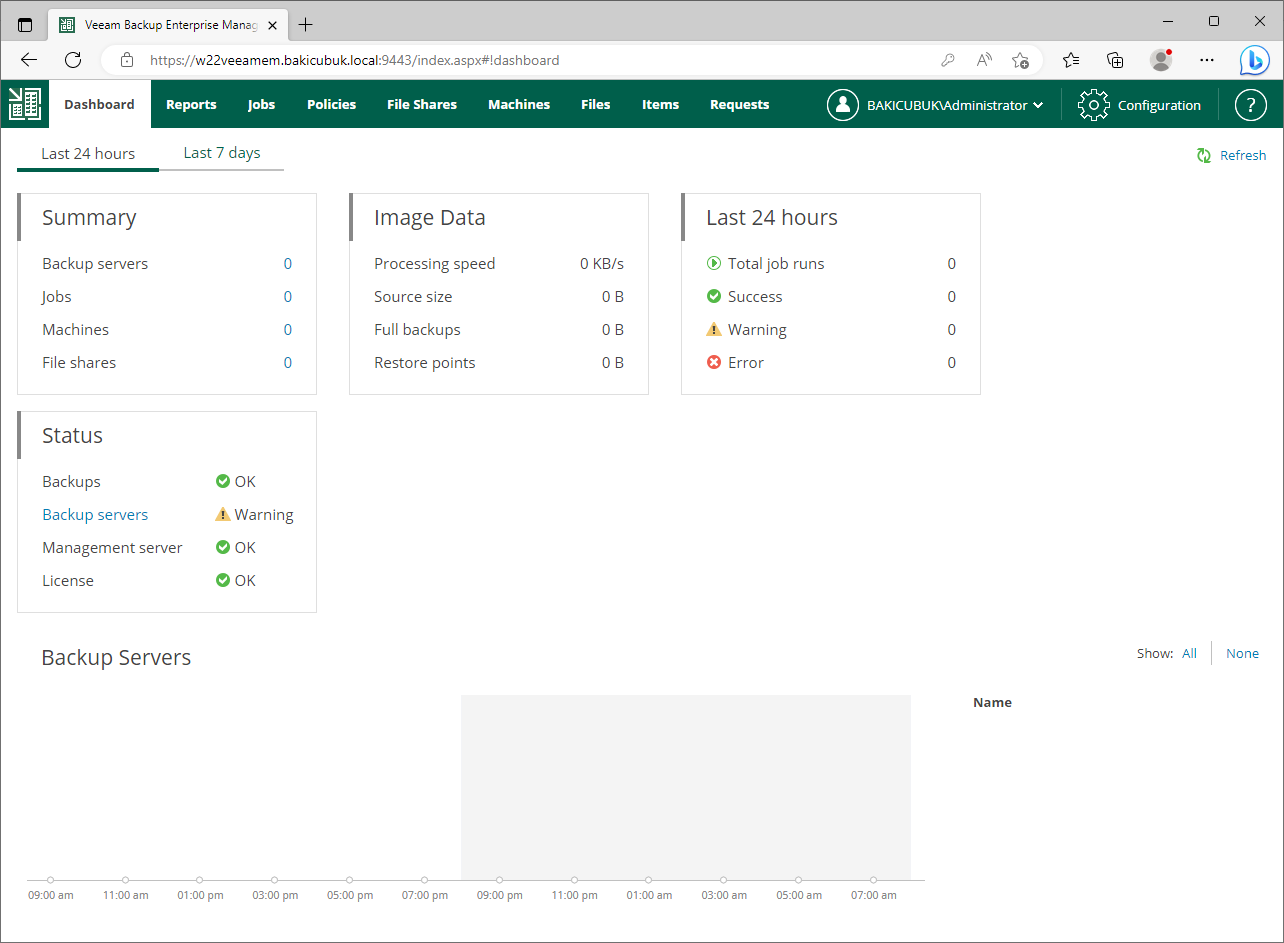
Task: Click the Total job runs play icon
Action: point(714,264)
